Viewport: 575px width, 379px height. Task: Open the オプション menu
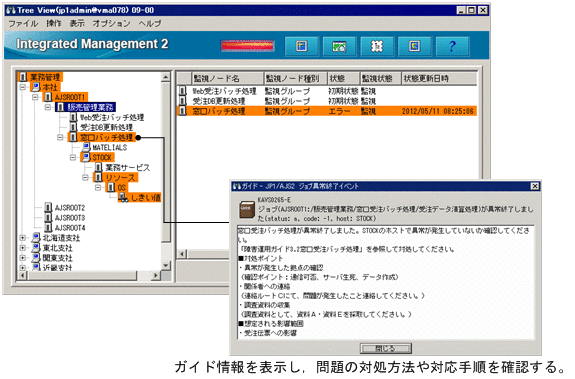point(111,23)
